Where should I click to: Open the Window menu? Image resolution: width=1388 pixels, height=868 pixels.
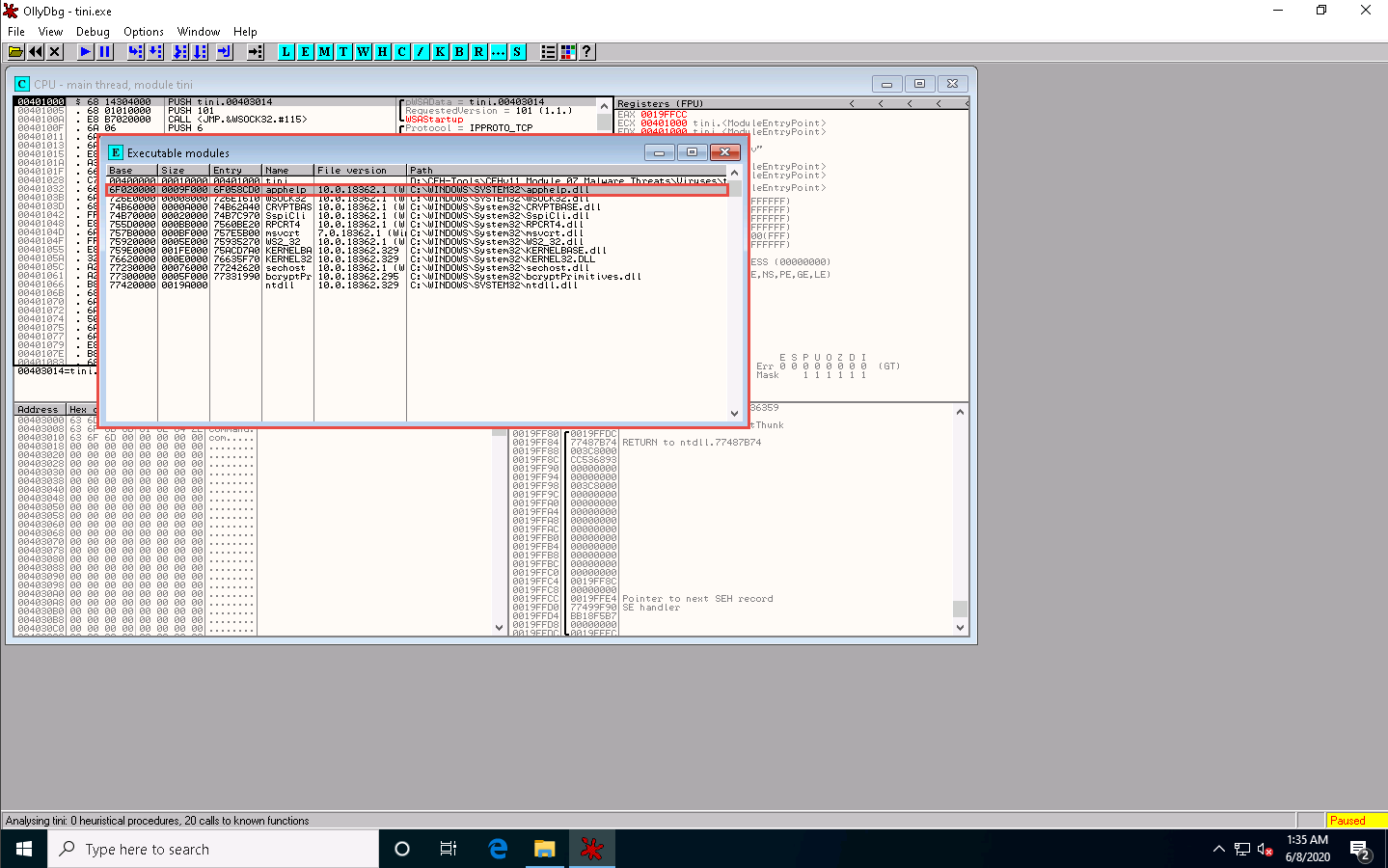pos(199,32)
